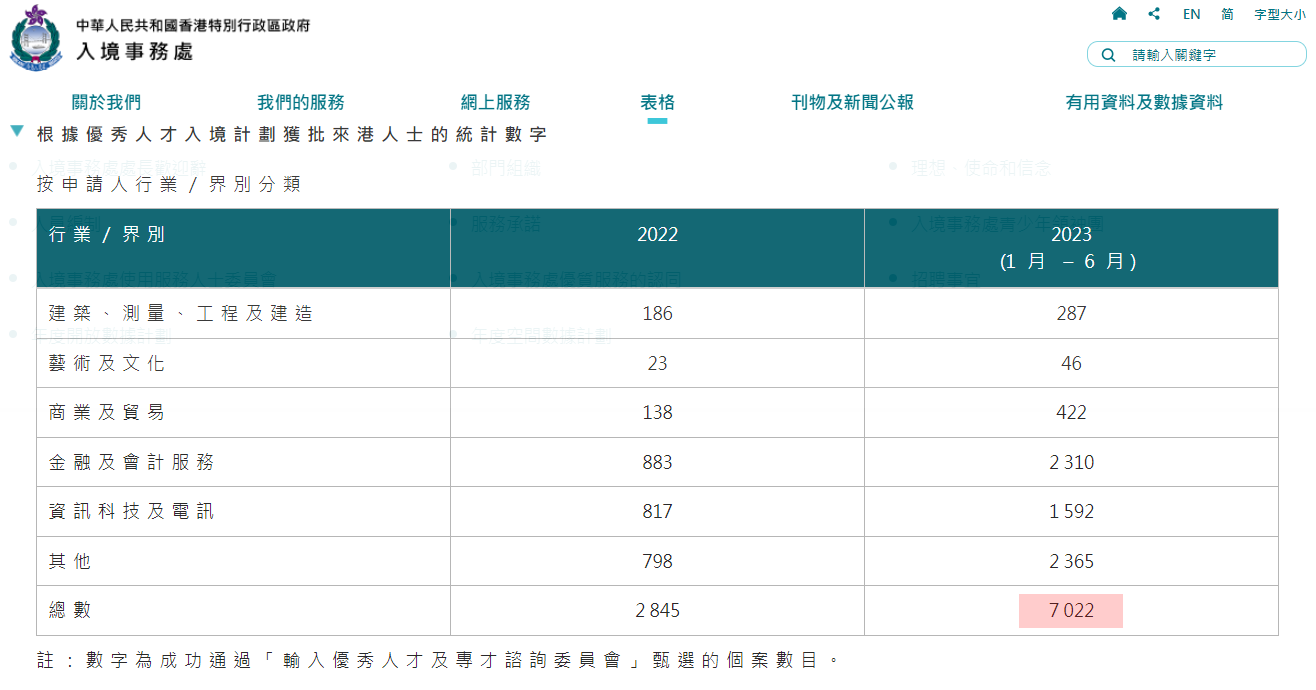1316x690 pixels.
Task: Click the value 186 in the table
Action: [657, 313]
